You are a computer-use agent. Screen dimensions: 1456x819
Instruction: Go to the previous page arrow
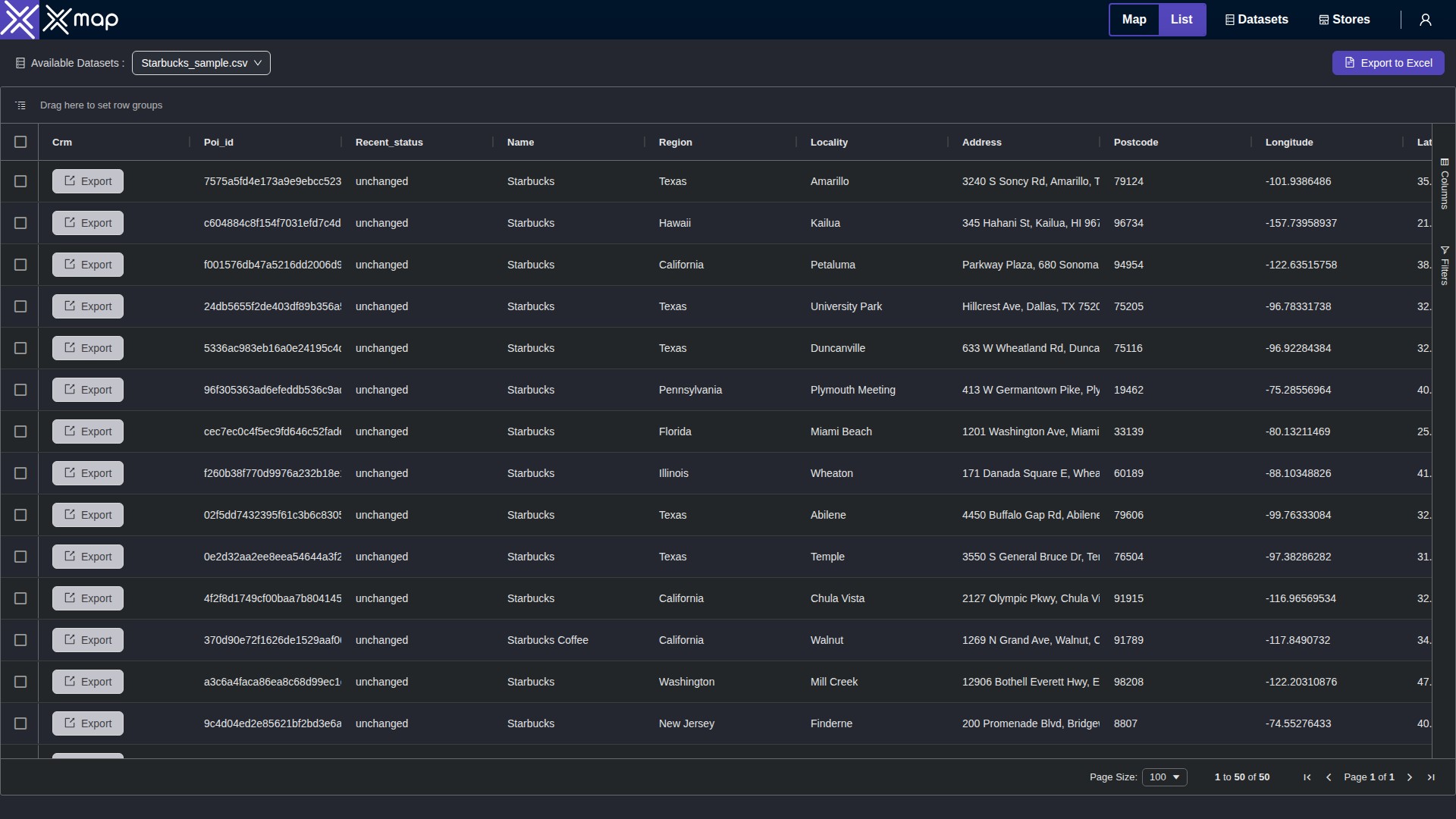[x=1328, y=777]
